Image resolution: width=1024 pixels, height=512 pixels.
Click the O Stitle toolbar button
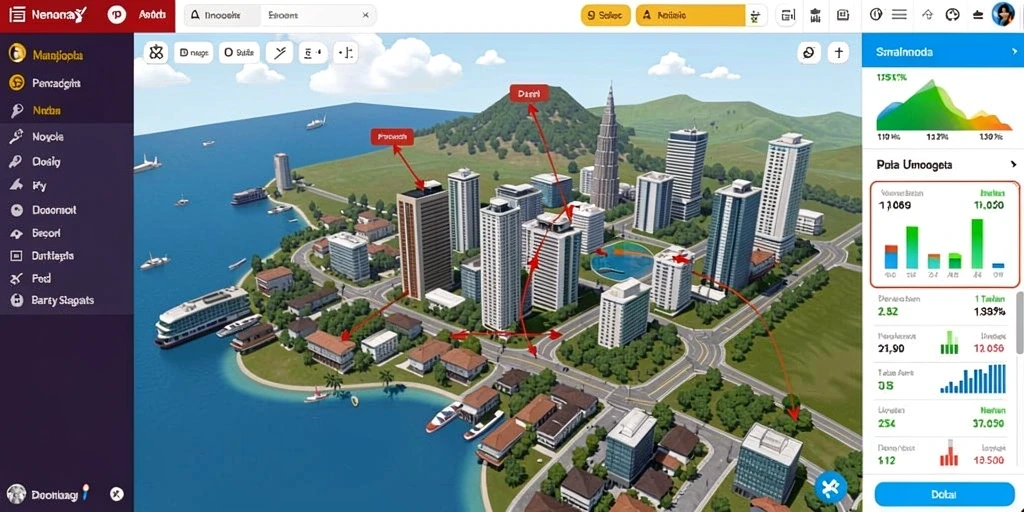pyautogui.click(x=239, y=52)
